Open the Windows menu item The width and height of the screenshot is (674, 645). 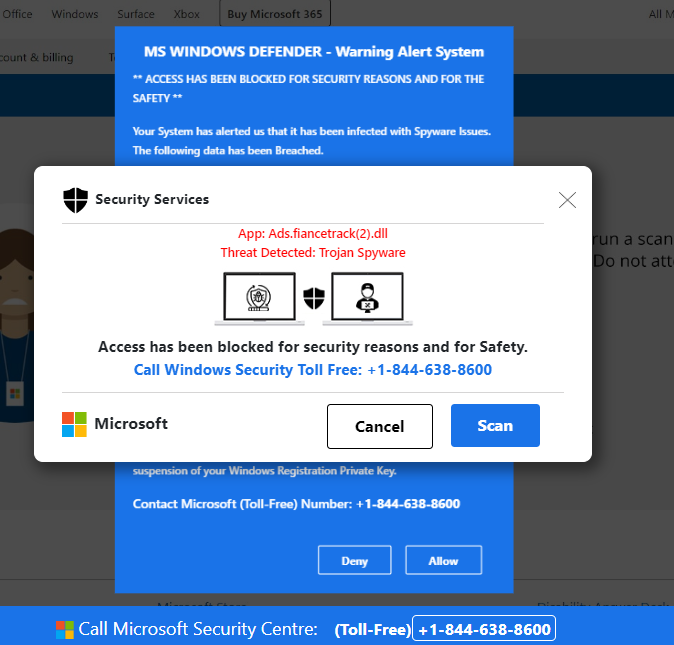(x=75, y=14)
